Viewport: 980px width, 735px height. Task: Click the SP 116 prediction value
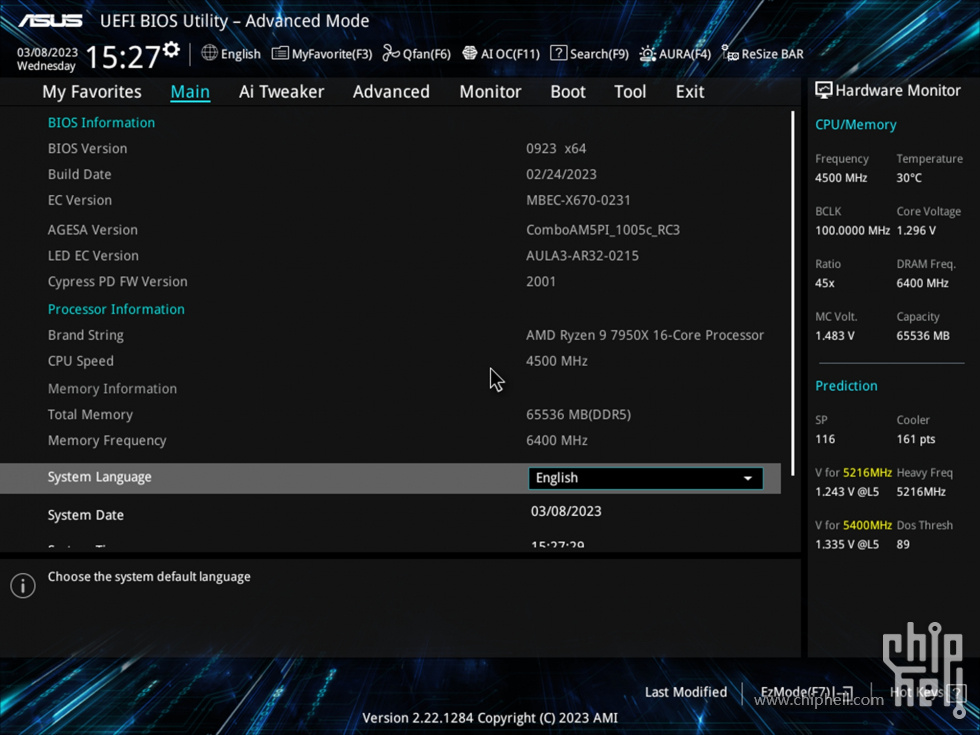pos(825,439)
